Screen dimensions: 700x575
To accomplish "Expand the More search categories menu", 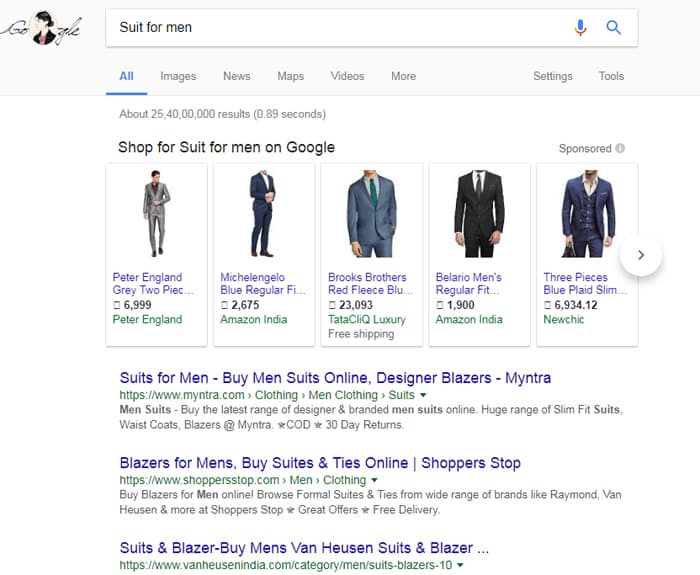I will pos(404,76).
